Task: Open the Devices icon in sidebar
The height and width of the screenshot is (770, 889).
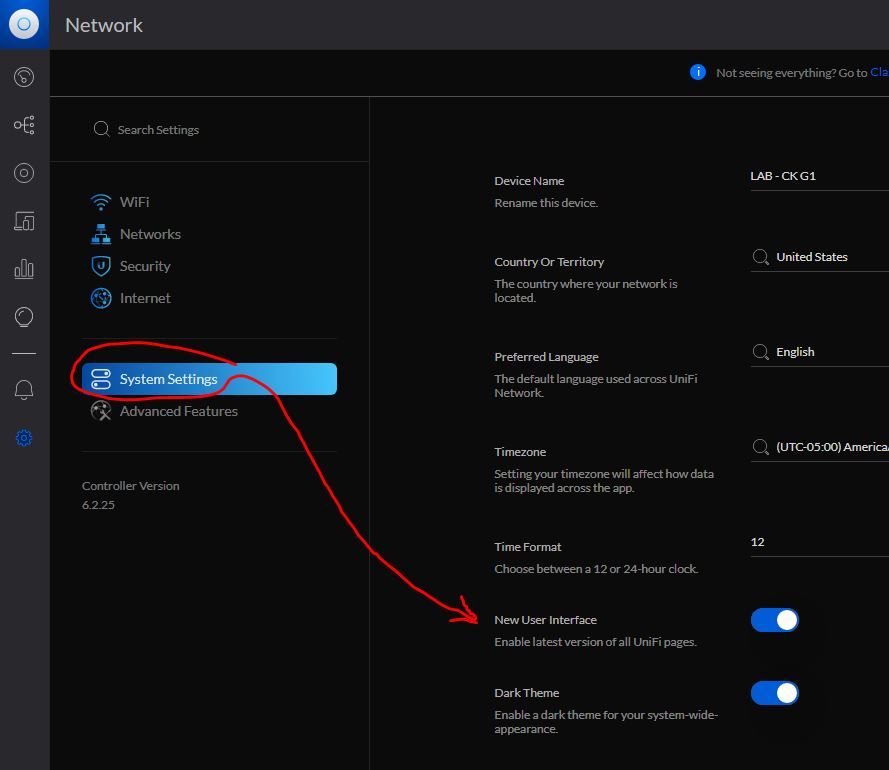Action: click(x=24, y=173)
